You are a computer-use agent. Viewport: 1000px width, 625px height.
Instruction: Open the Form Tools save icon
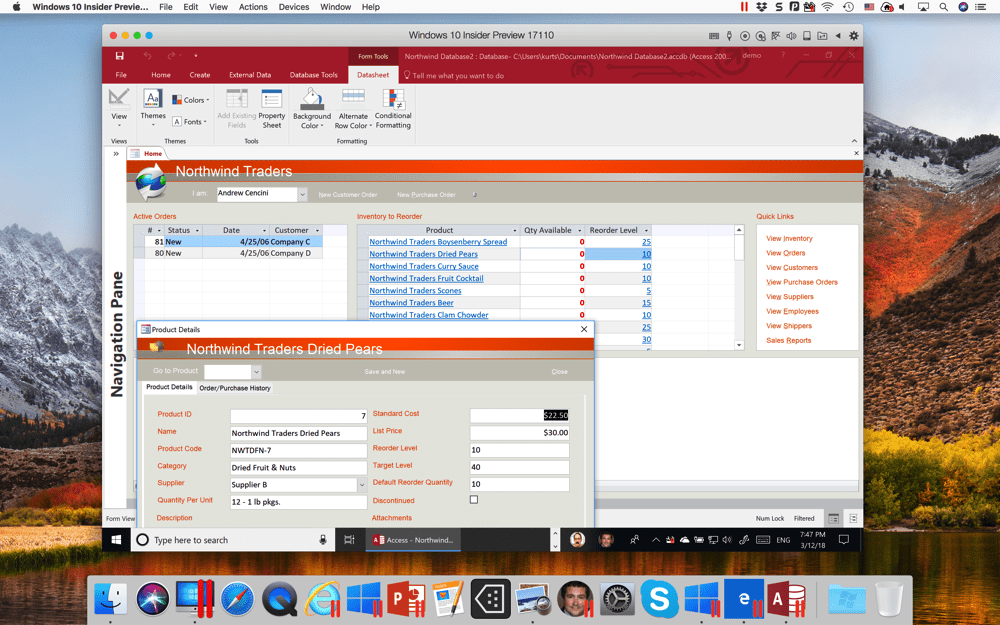(119, 56)
